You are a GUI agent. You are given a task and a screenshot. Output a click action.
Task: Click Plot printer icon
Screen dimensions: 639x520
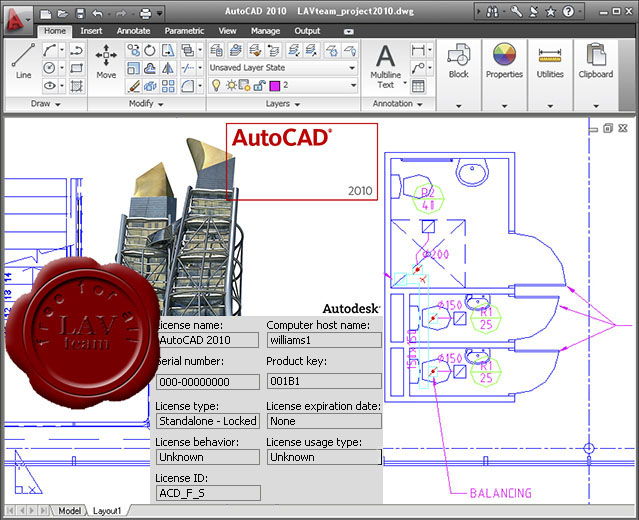[x=145, y=14]
